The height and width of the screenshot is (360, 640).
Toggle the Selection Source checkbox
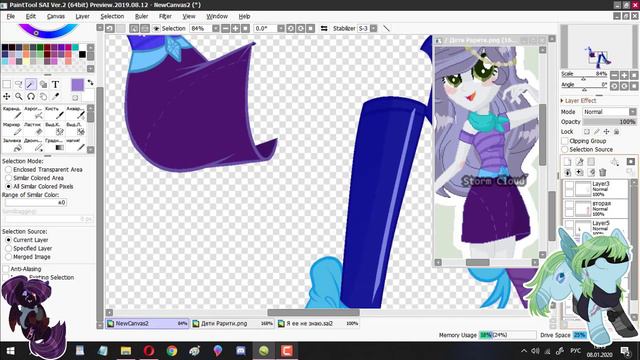click(x=565, y=150)
